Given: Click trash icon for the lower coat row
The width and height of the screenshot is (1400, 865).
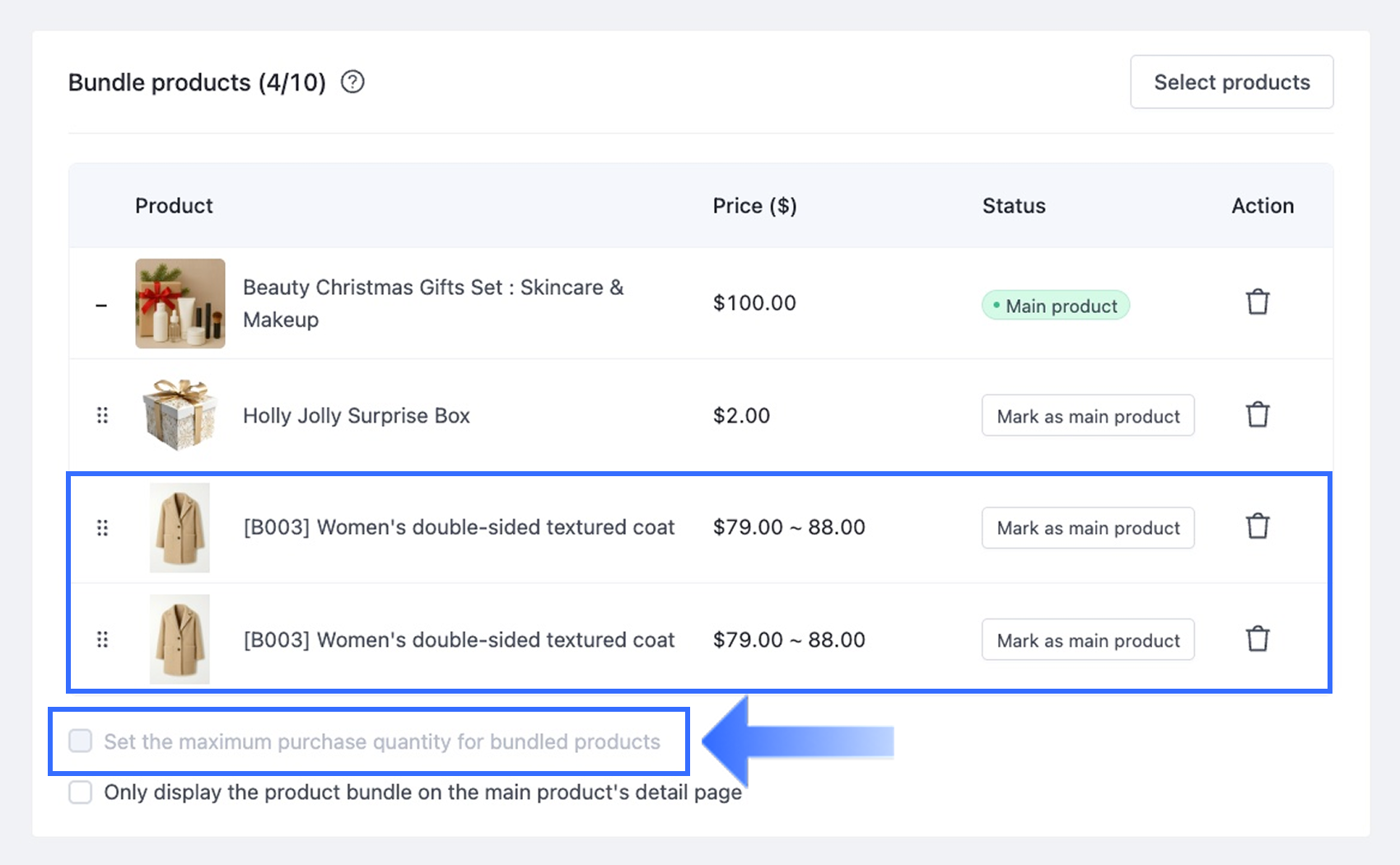Looking at the screenshot, I should (1258, 639).
